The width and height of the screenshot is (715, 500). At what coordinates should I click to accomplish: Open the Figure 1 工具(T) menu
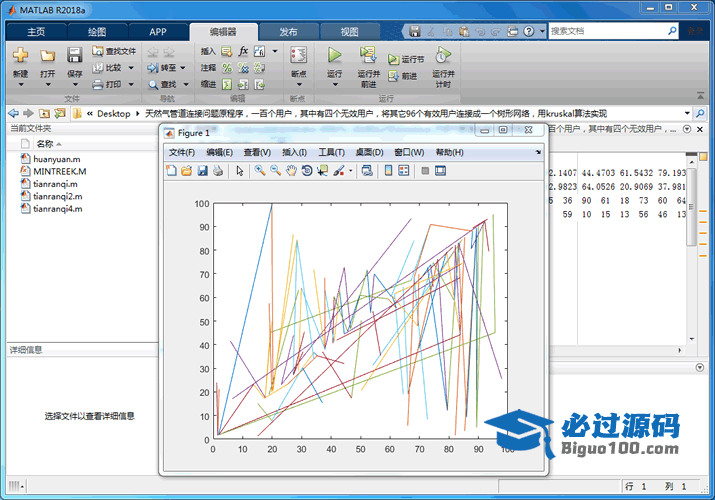(331, 152)
